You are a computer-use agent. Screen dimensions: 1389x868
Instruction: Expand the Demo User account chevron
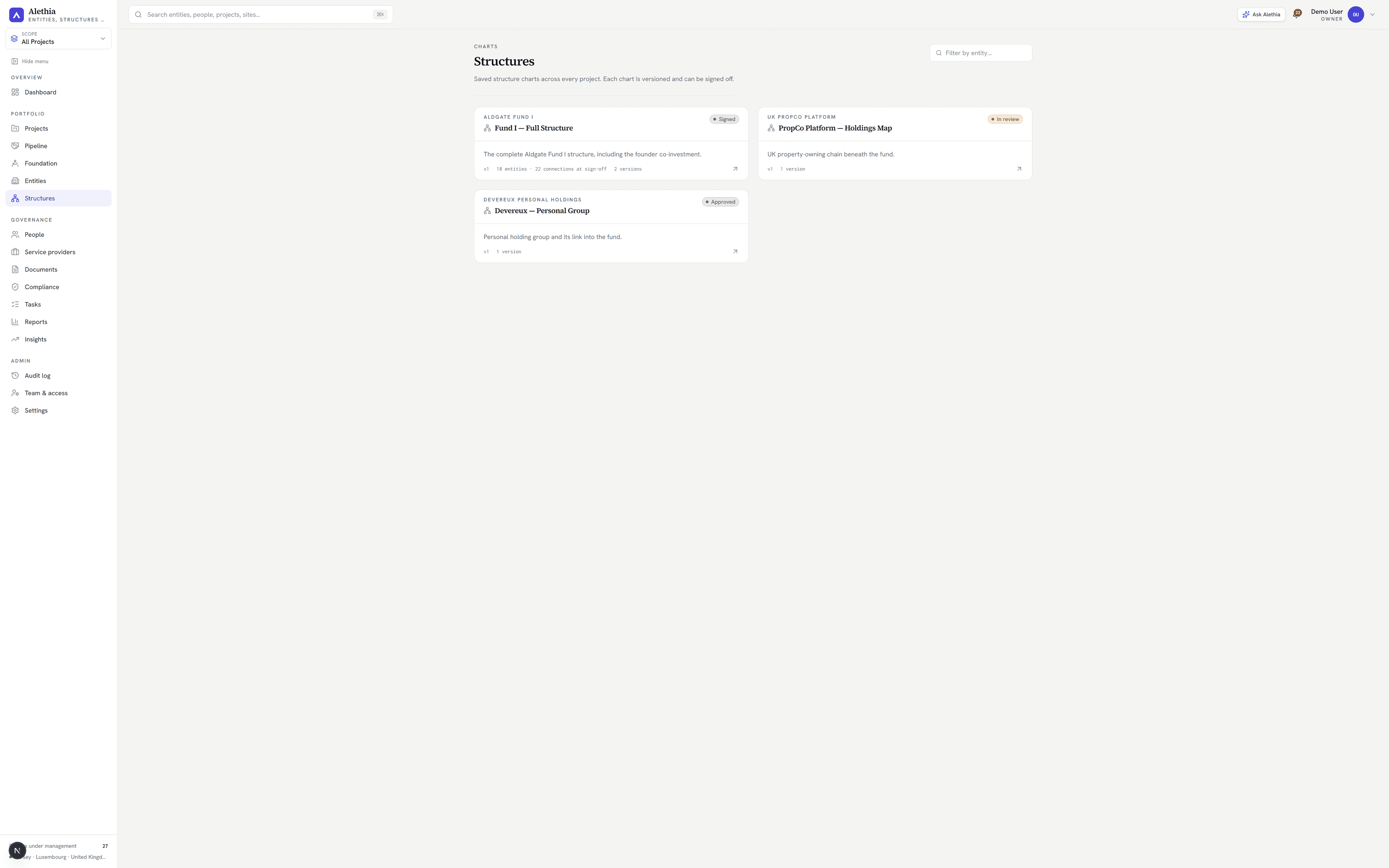tap(1372, 15)
